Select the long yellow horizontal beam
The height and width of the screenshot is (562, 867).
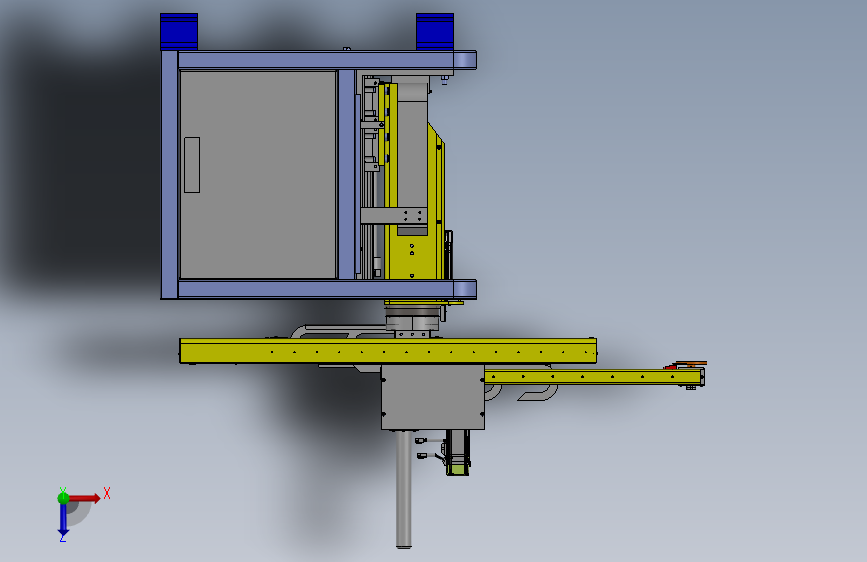point(388,351)
